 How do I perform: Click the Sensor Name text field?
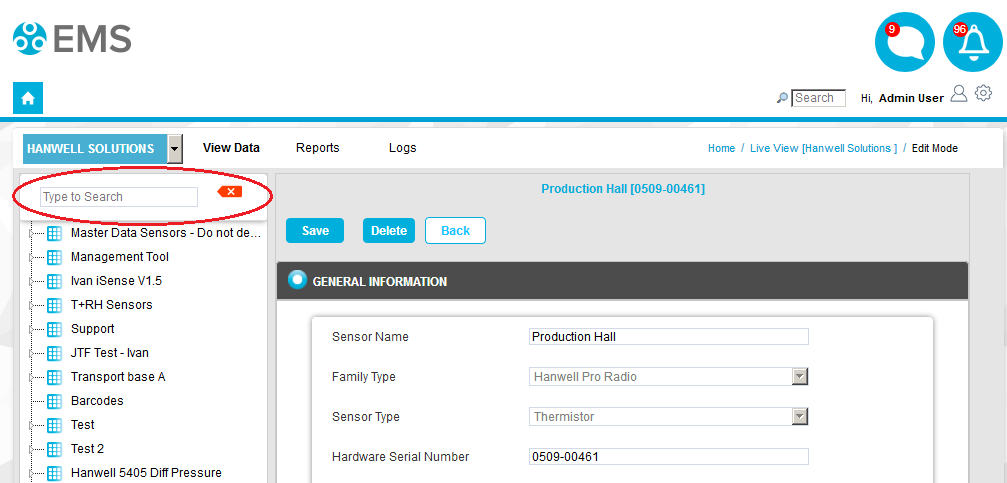[668, 337]
